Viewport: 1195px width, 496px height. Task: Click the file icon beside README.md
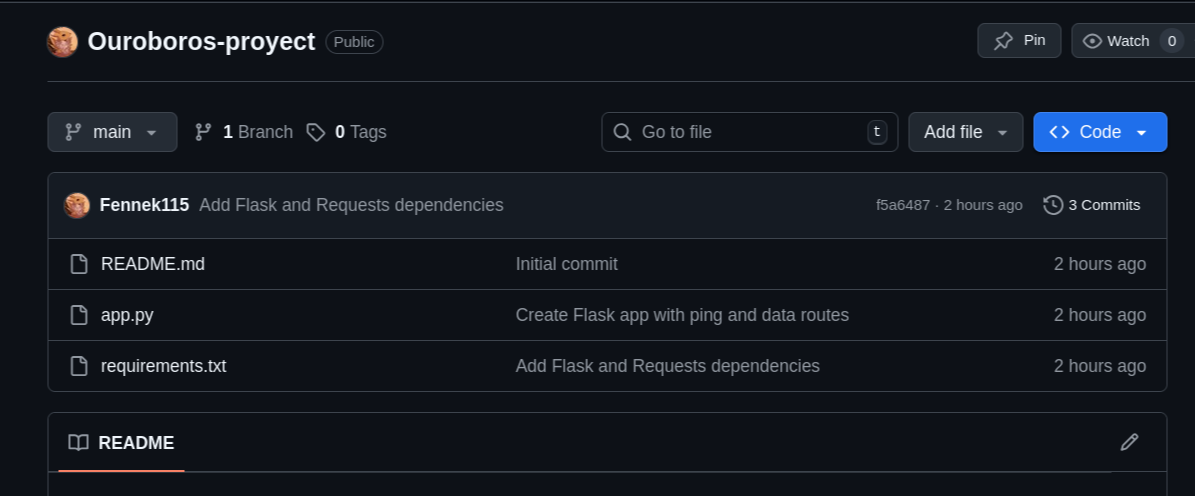79,264
